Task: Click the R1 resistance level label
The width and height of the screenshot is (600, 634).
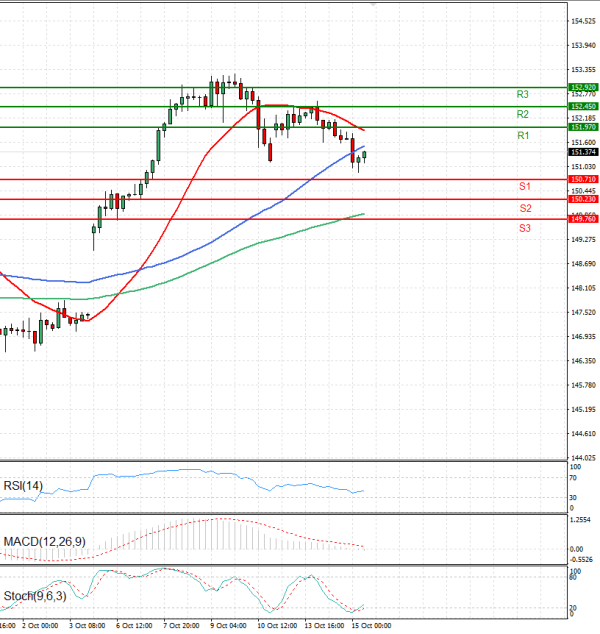Action: (523, 135)
